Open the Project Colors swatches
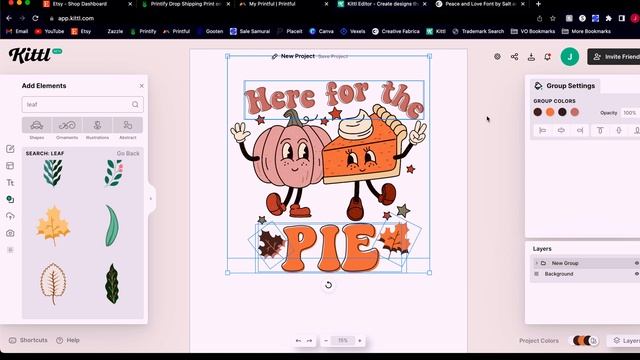The height and width of the screenshot is (360, 640). click(x=585, y=340)
